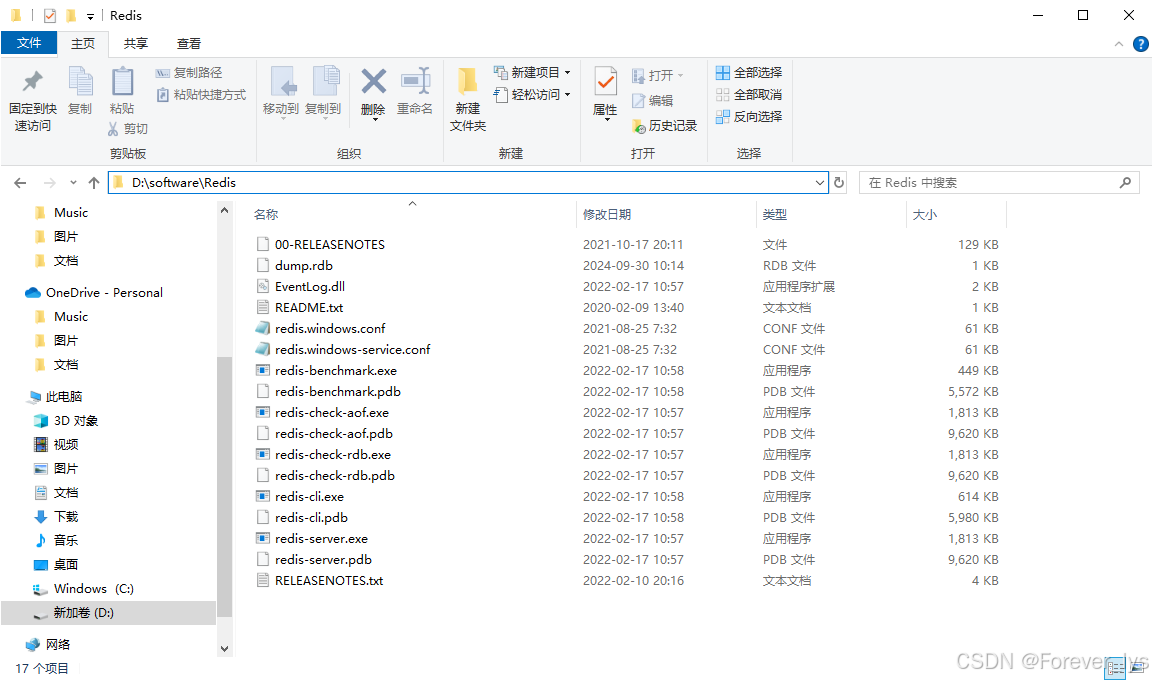Open the Quick Access Toolbar customize dropdown

90,16
